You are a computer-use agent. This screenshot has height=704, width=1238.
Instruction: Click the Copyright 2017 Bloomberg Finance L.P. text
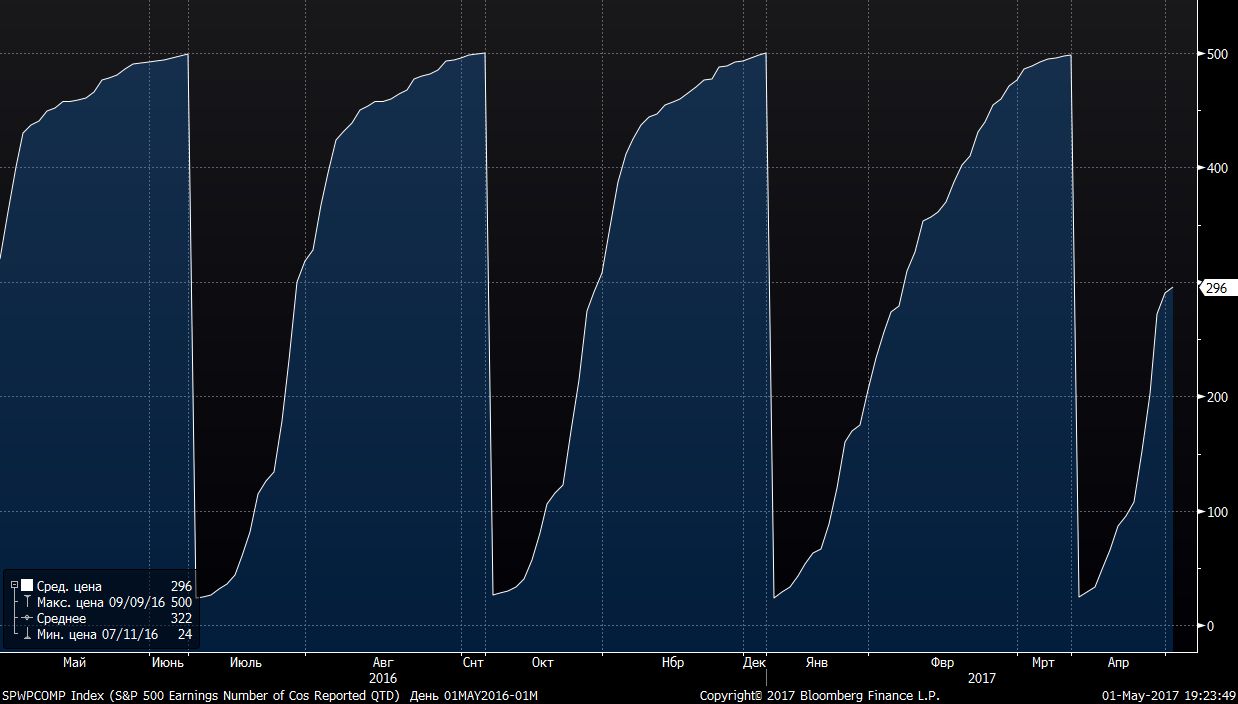[x=819, y=695]
